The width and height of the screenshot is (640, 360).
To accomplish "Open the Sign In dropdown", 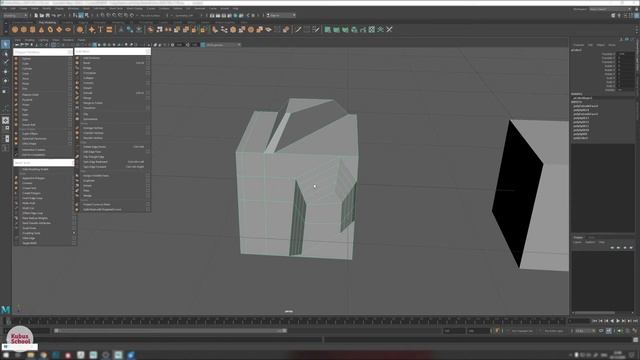I will 281,16.
